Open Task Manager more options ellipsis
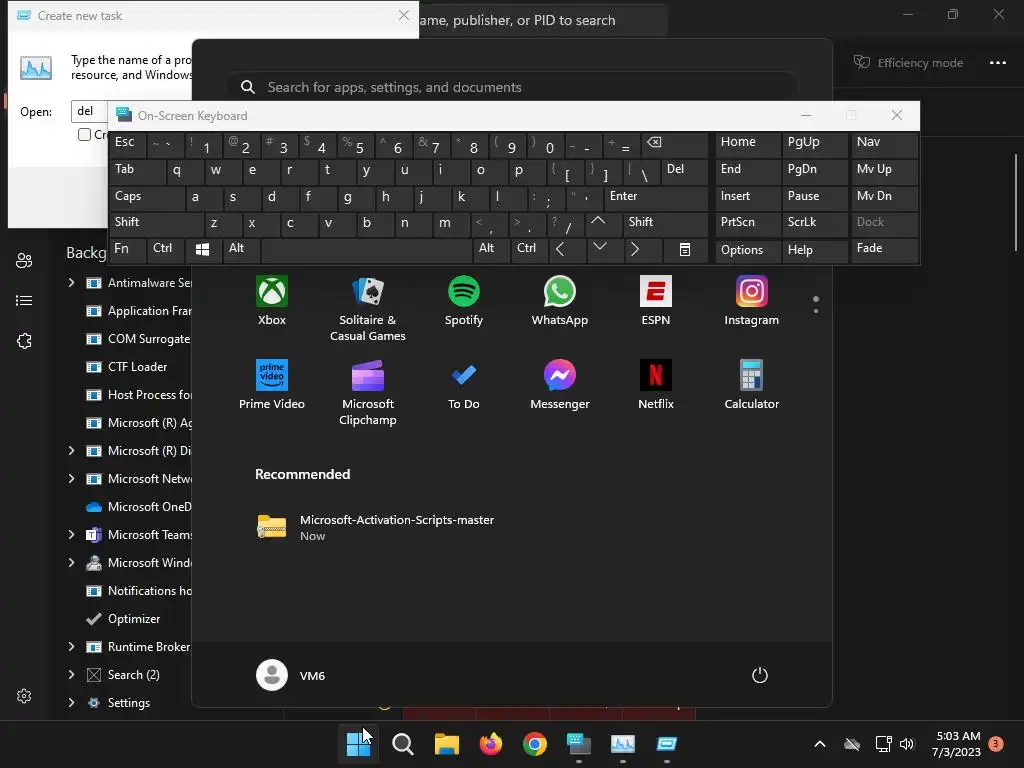This screenshot has width=1024, height=768. [997, 63]
